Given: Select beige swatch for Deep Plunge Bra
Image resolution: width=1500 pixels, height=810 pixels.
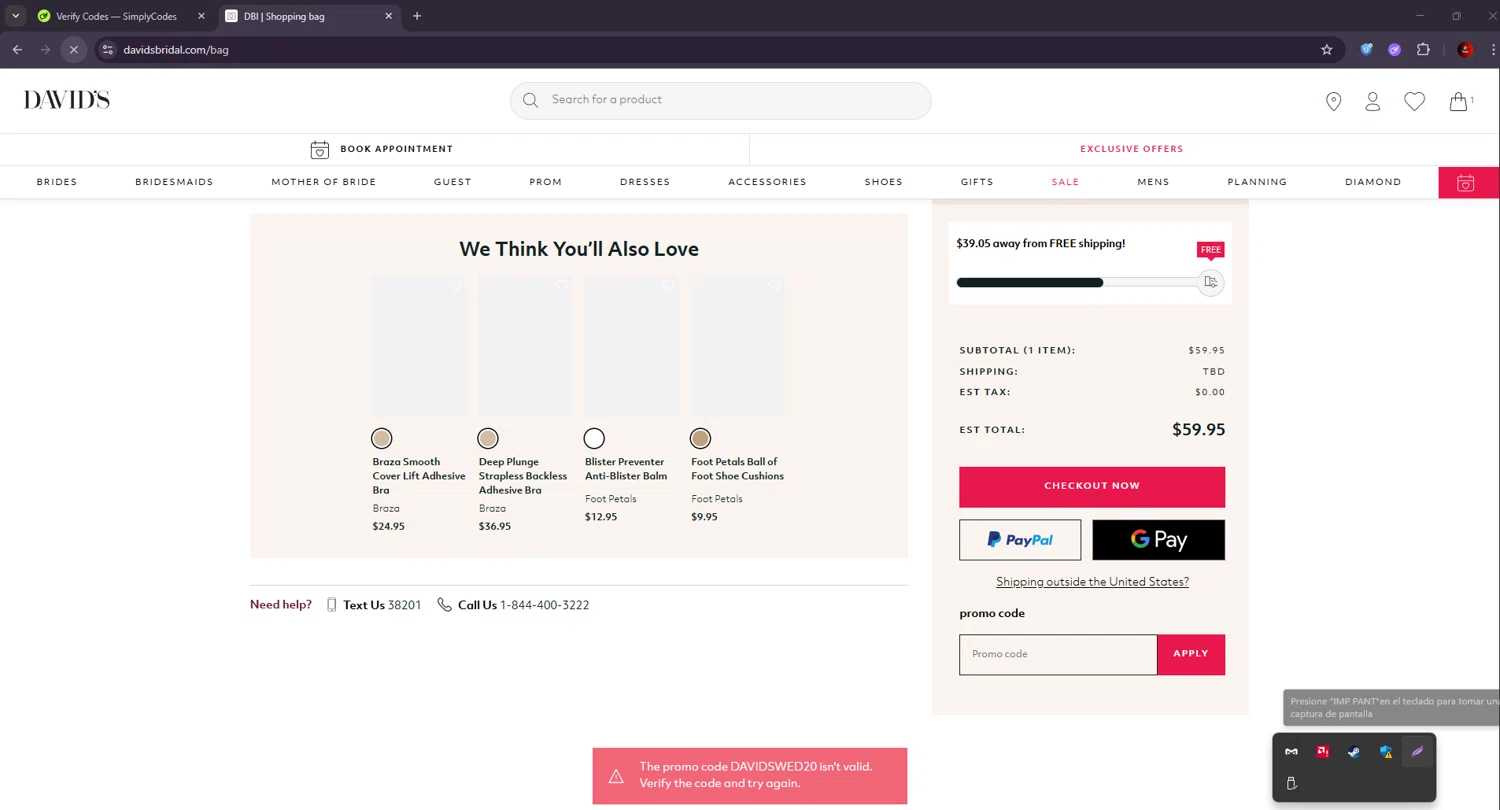Looking at the screenshot, I should 488,438.
